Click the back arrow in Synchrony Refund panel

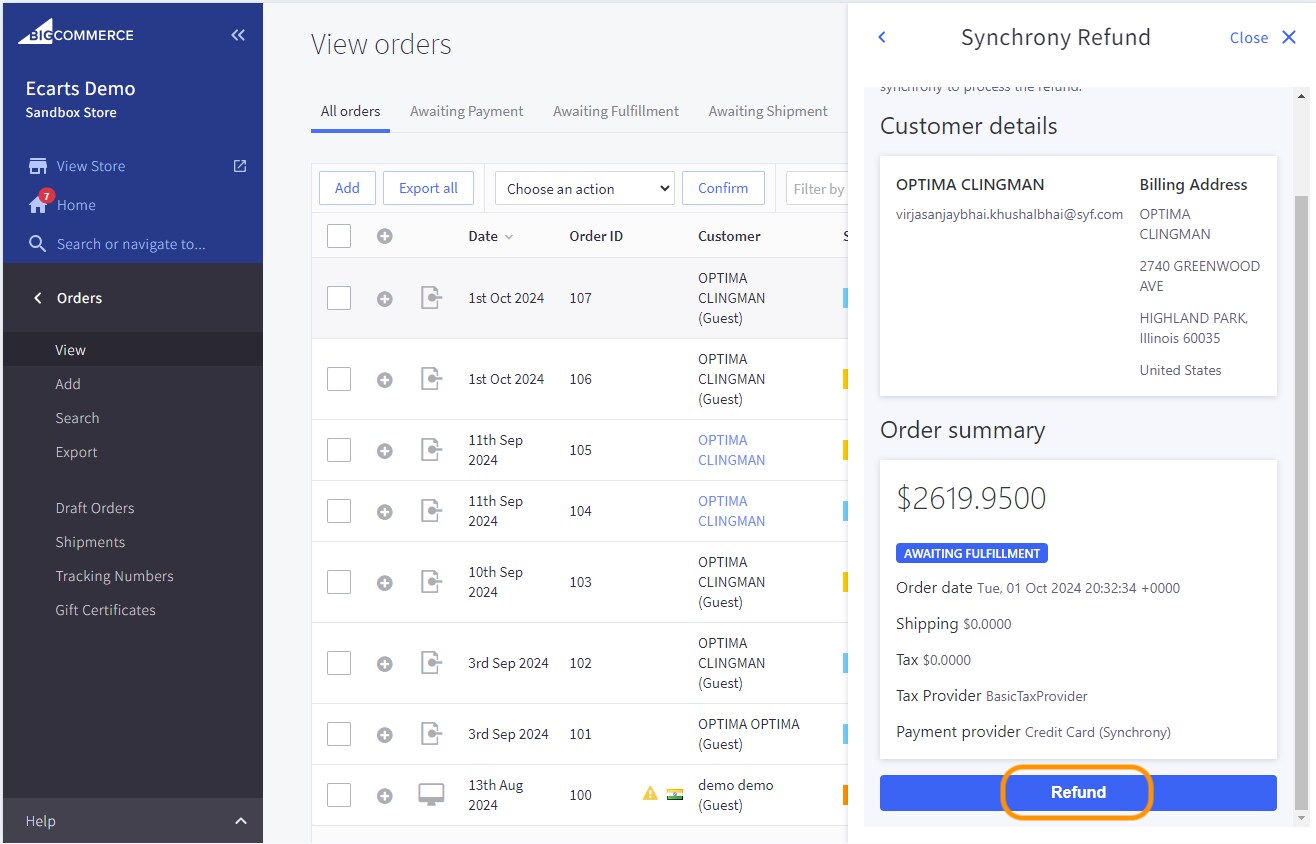click(881, 36)
